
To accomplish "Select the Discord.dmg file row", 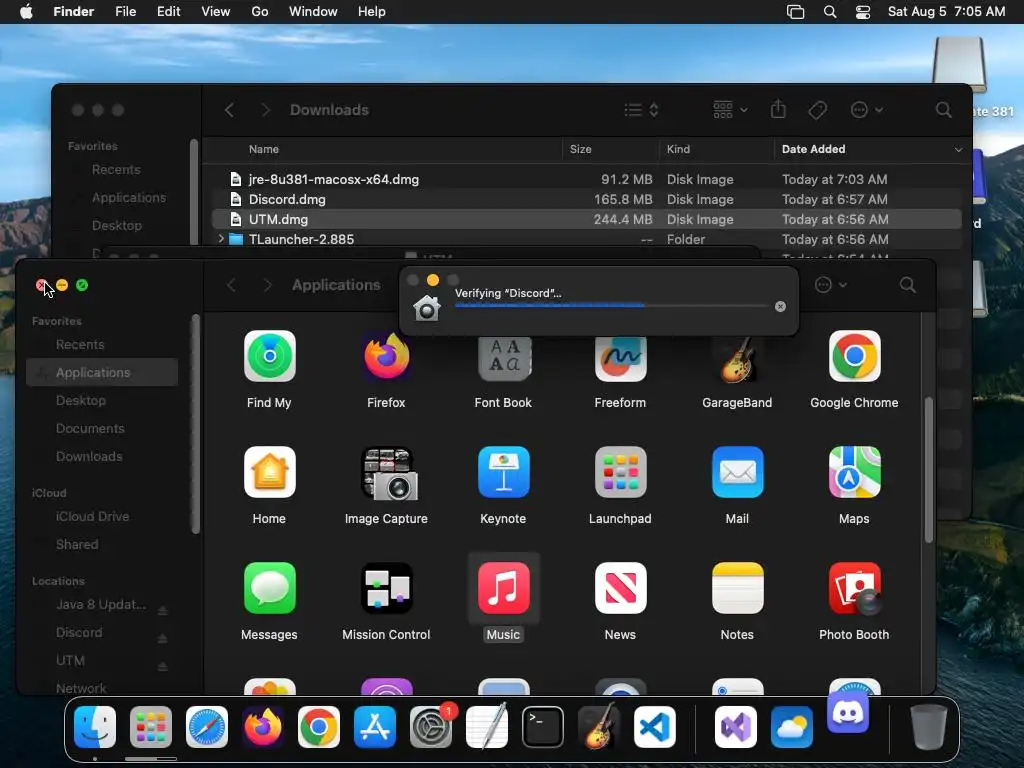I will (586, 199).
